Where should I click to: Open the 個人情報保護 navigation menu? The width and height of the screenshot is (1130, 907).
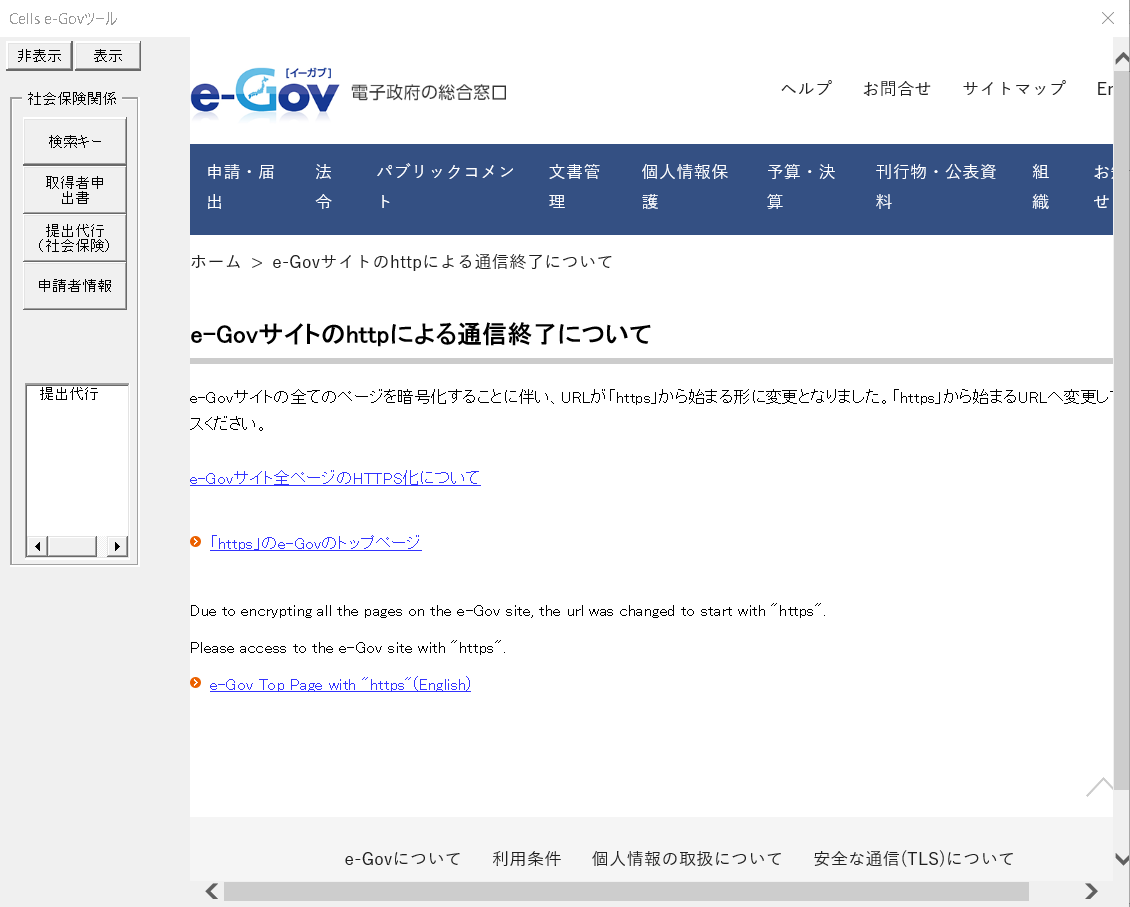685,187
